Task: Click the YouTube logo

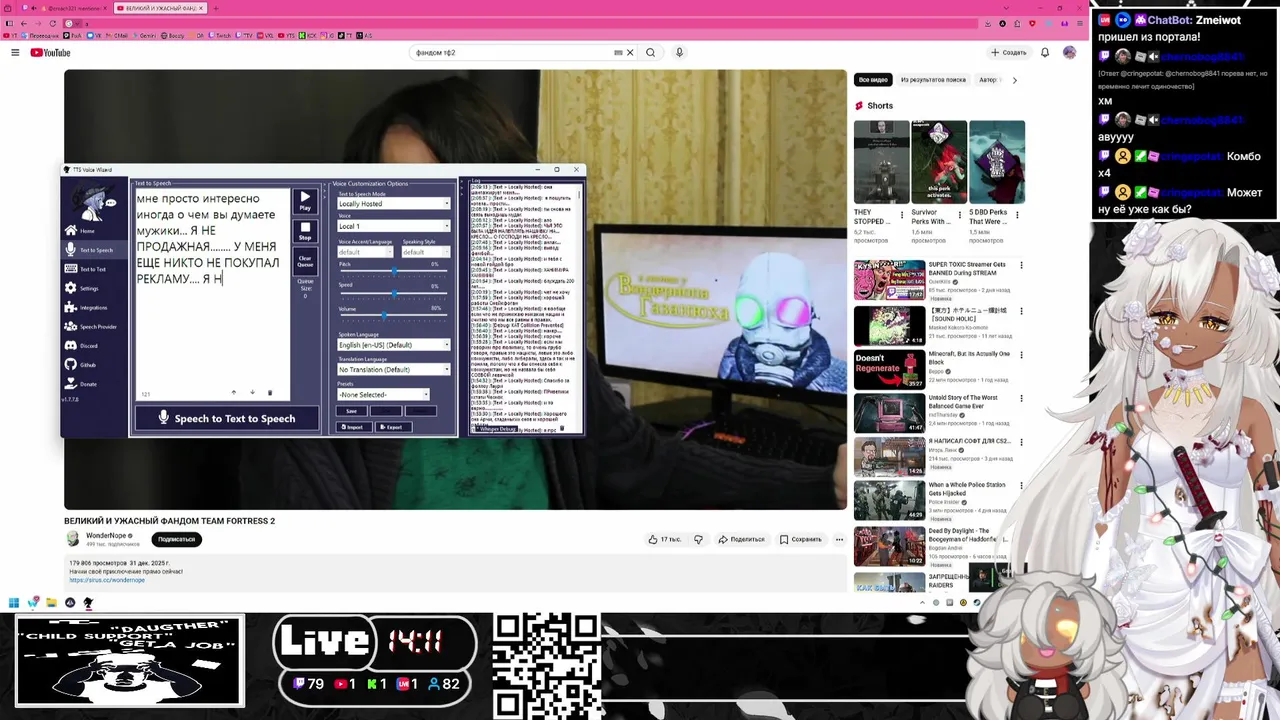Action: pyautogui.click(x=50, y=53)
